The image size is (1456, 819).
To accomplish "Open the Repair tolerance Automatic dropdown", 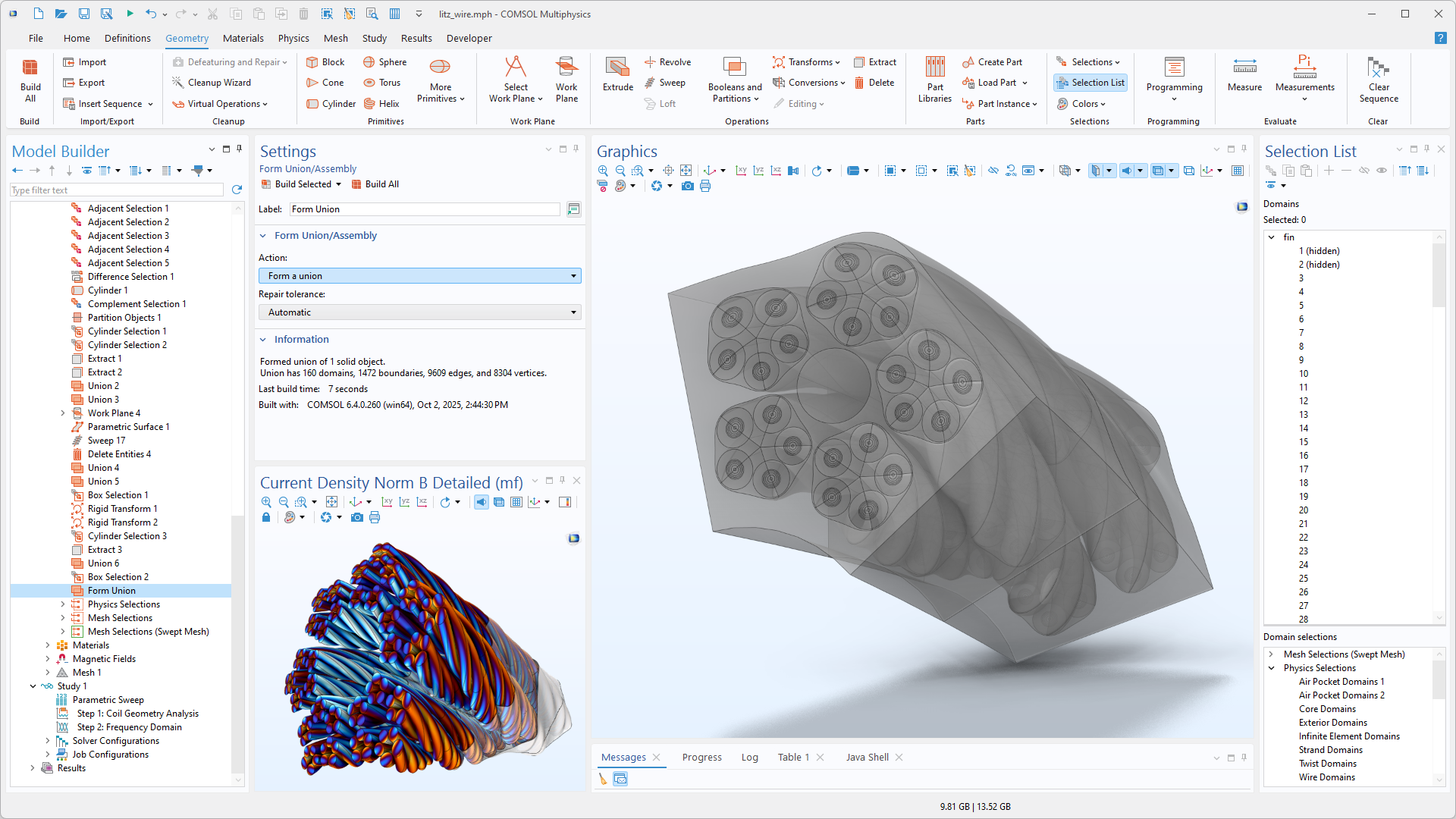I will coord(419,312).
